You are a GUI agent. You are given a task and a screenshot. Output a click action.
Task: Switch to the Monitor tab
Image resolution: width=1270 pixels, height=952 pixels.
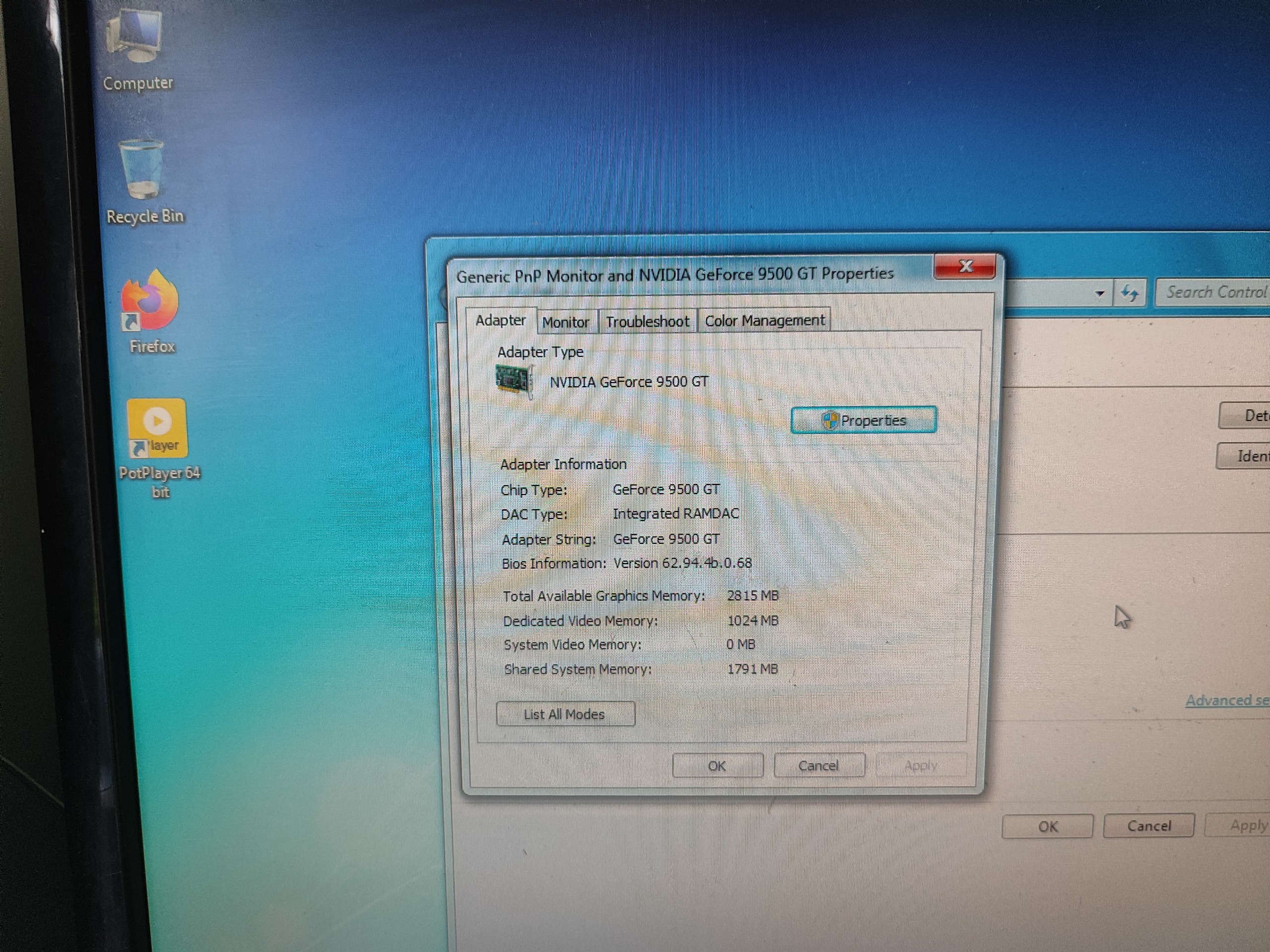[x=566, y=322]
